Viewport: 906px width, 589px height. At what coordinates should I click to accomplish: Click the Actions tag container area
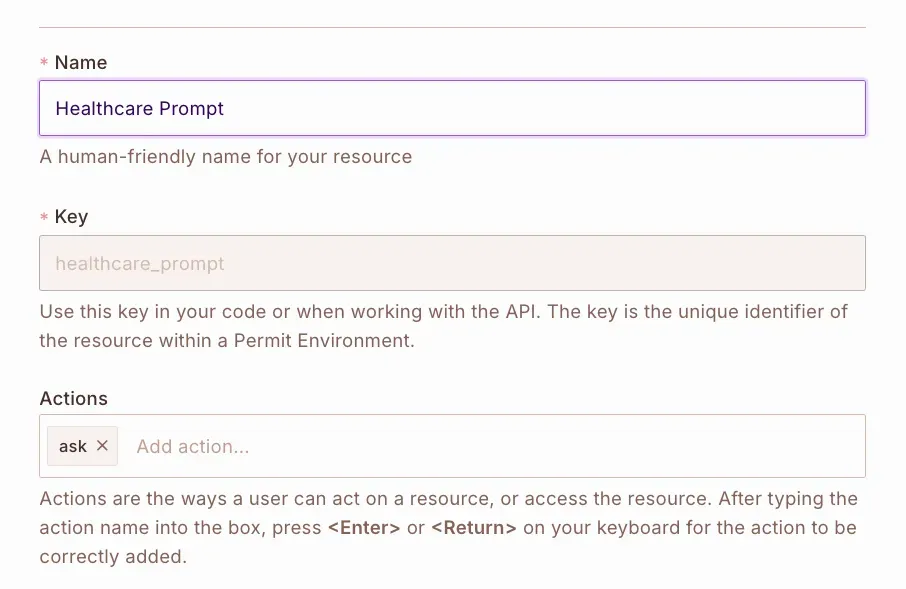[x=450, y=446]
